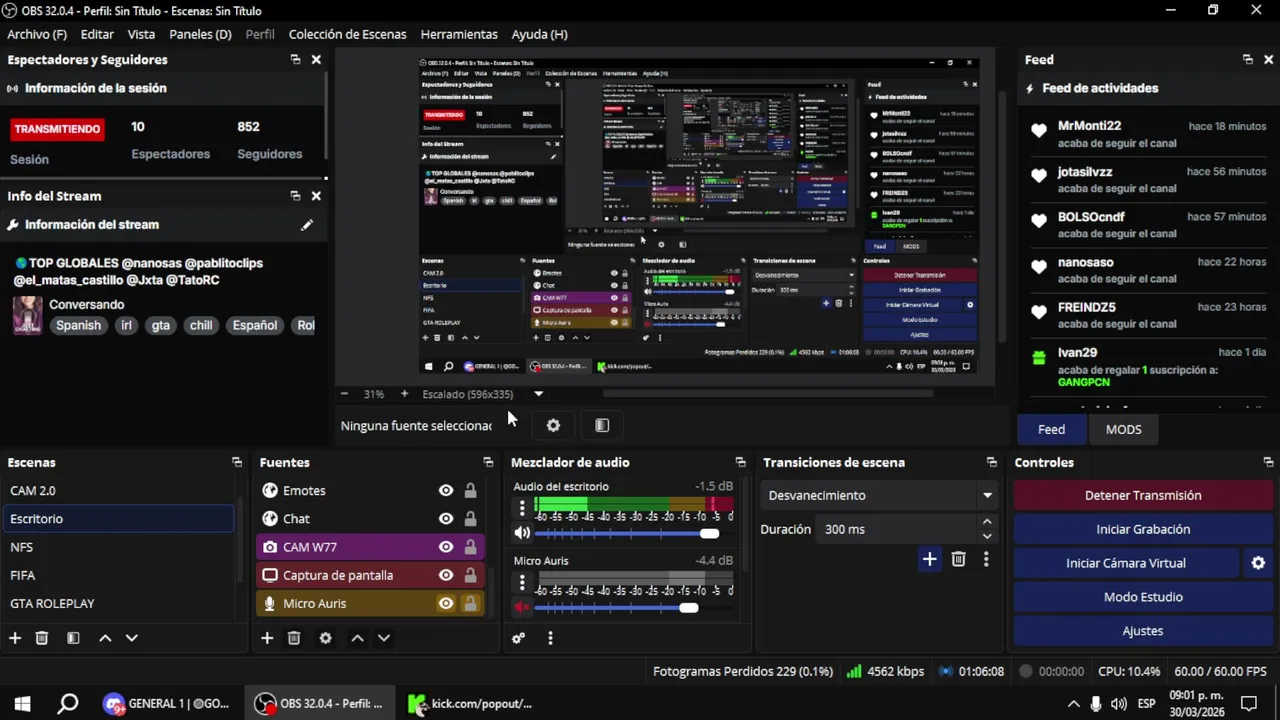This screenshot has width=1280, height=720.
Task: Move the source down in Fuentes
Action: (383, 638)
